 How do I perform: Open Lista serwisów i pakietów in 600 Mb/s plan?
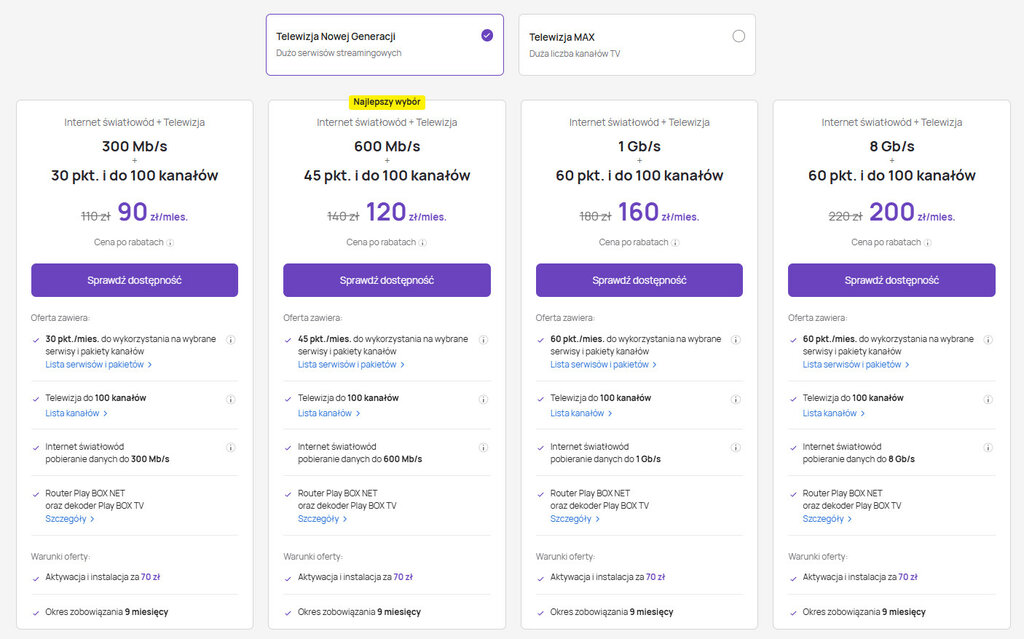pyautogui.click(x=351, y=365)
